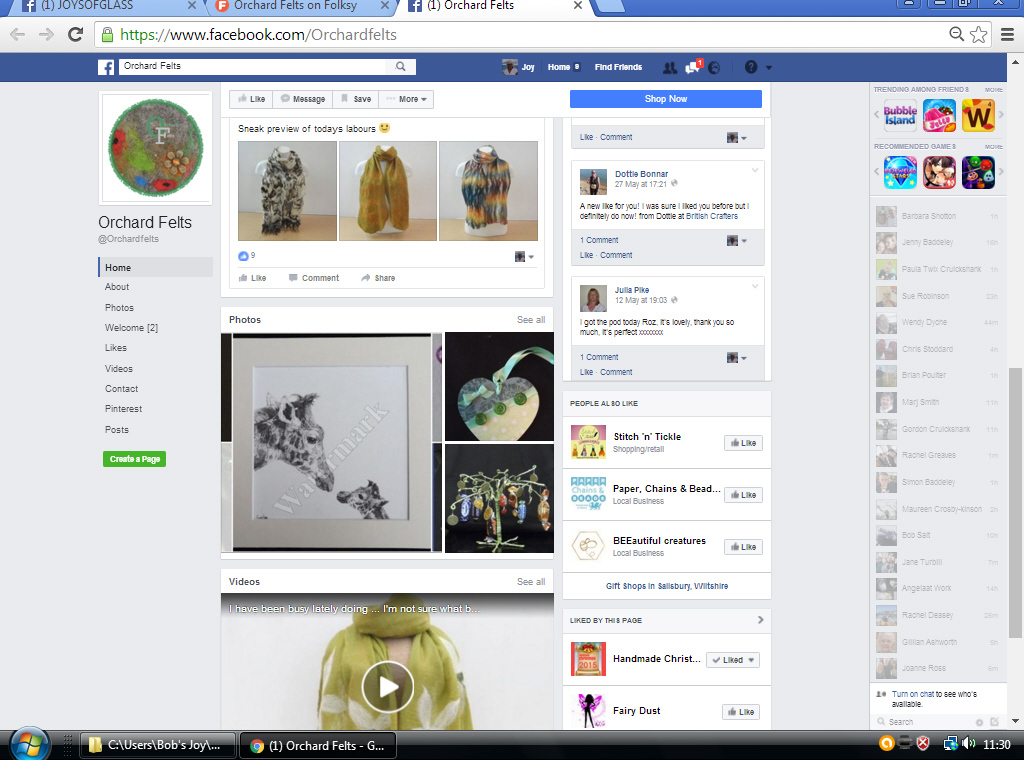Like BEEautiful creatures page
1033x767 pixels.
tap(743, 548)
